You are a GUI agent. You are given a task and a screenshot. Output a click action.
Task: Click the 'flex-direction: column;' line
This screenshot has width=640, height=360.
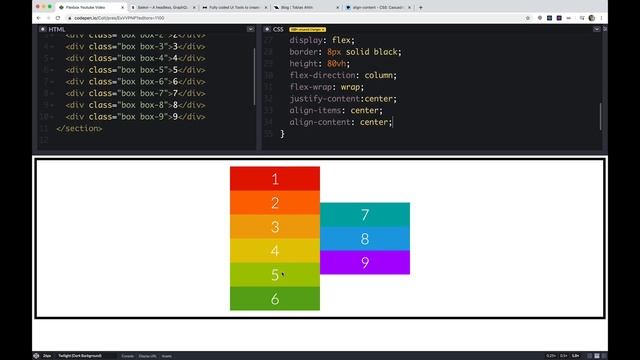tap(343, 76)
